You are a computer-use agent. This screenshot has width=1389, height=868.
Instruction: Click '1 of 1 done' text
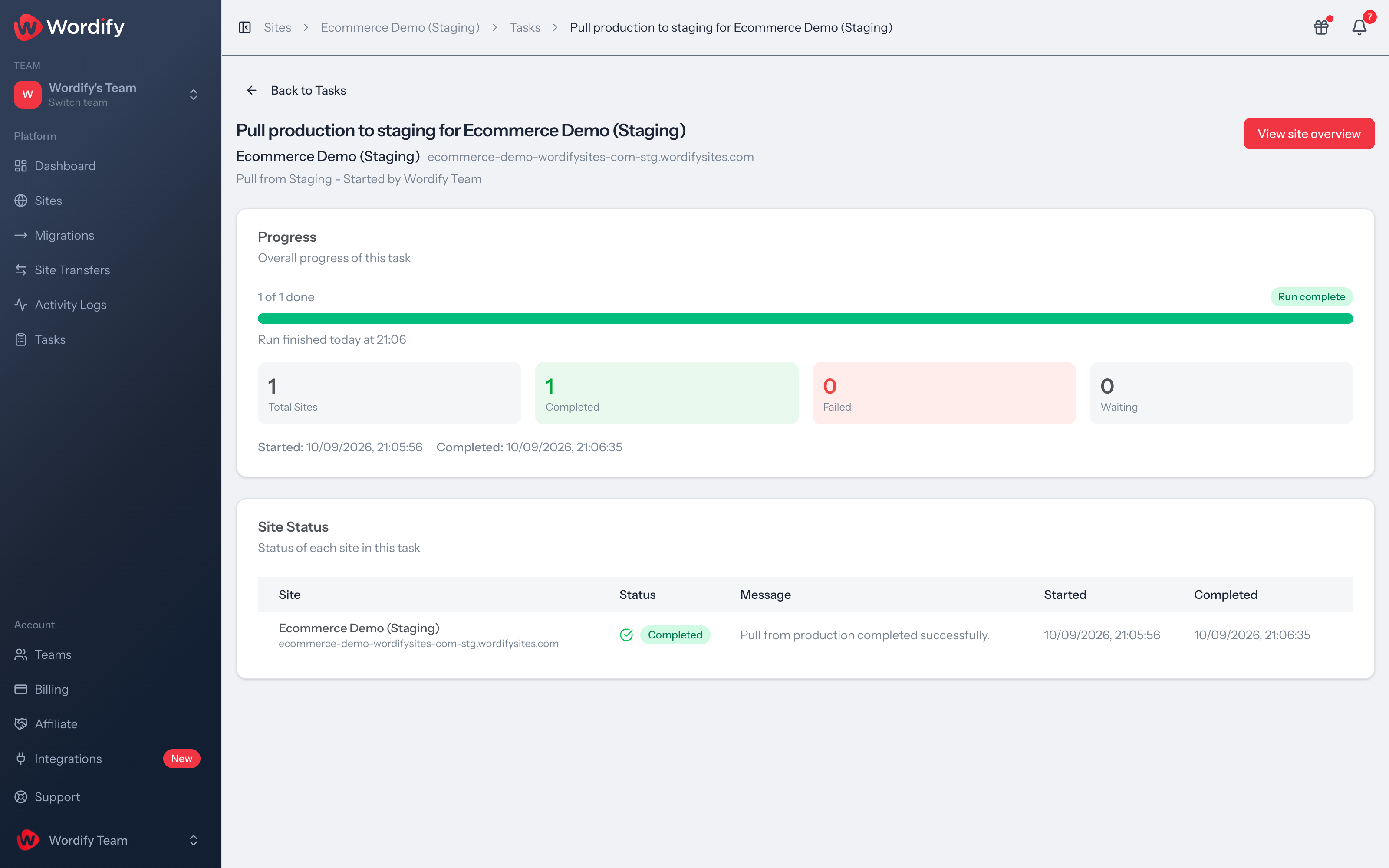[286, 297]
